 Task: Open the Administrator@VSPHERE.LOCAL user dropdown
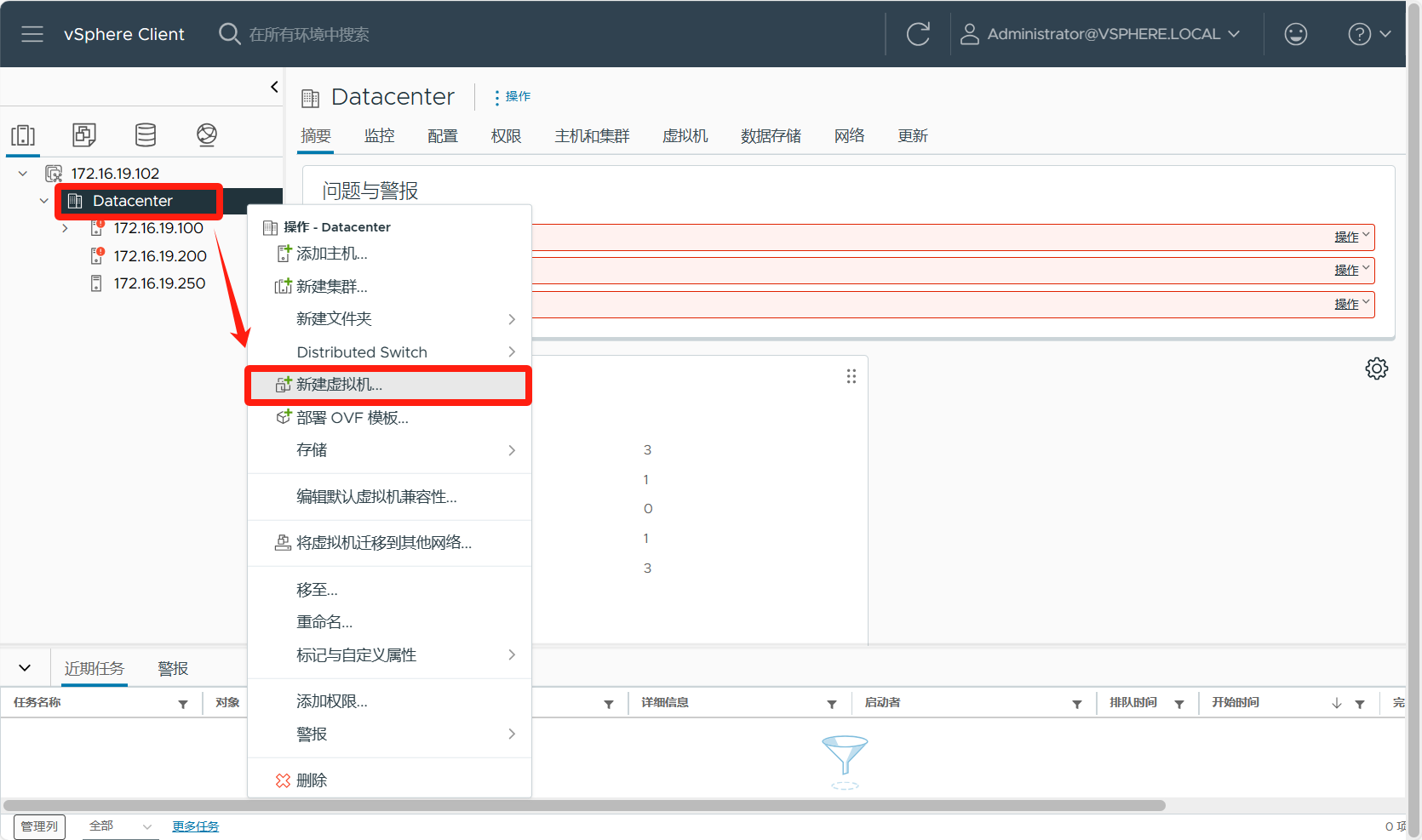click(x=1099, y=34)
